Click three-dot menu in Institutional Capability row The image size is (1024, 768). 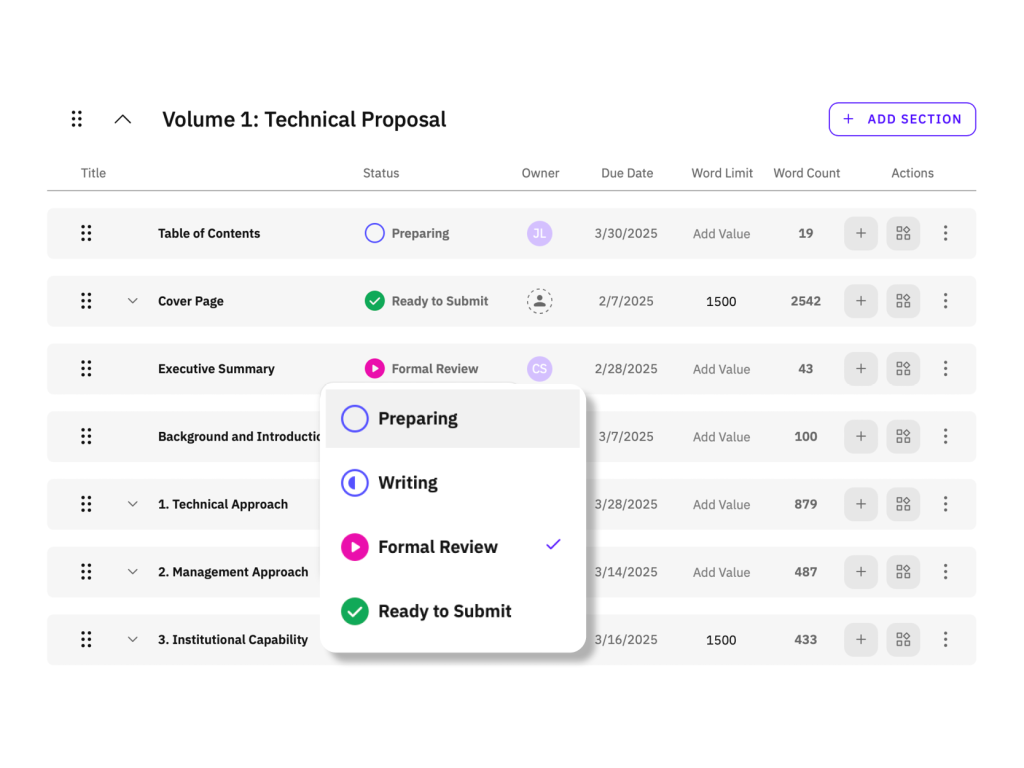(x=945, y=639)
